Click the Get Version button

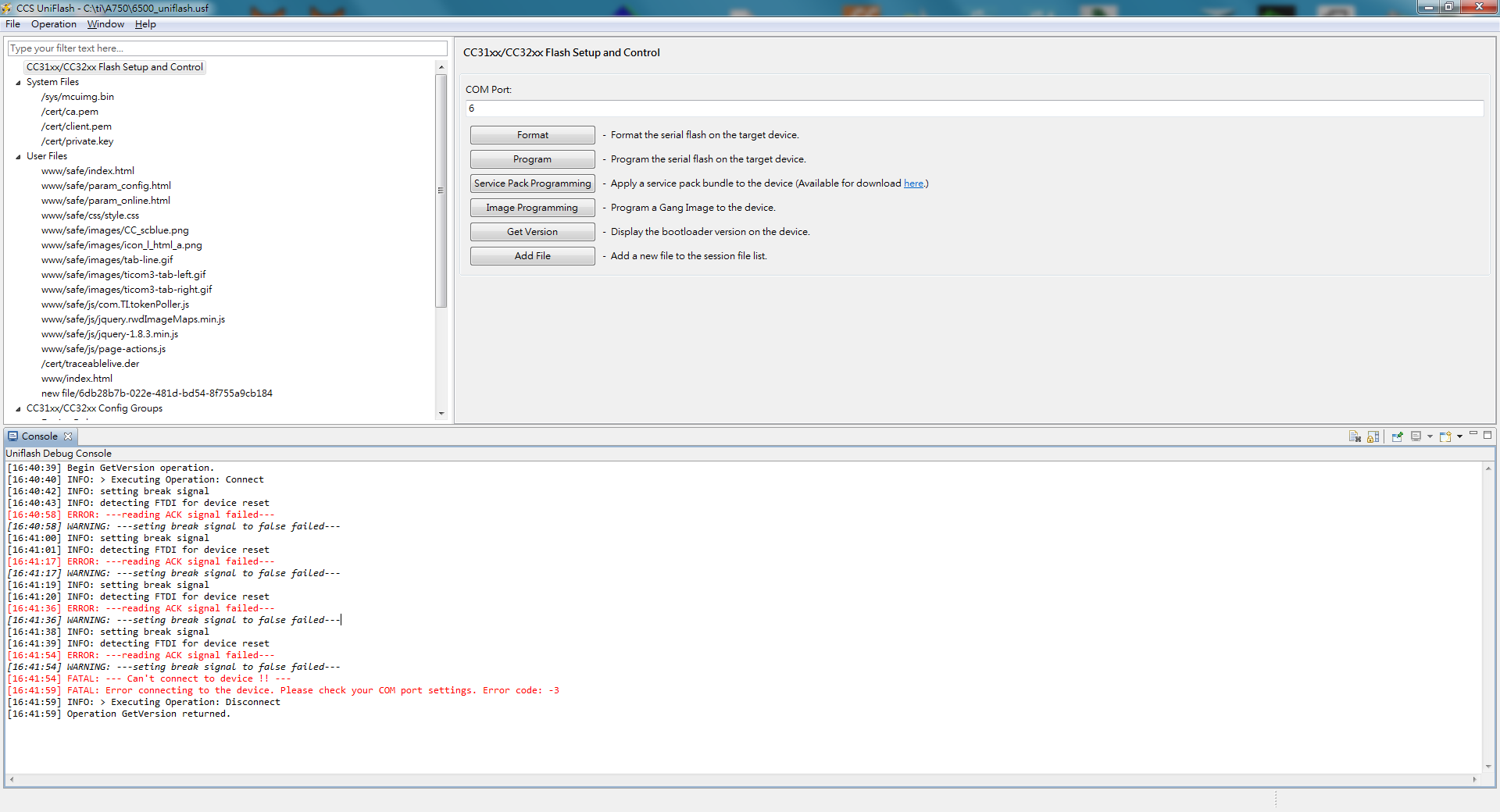click(533, 232)
